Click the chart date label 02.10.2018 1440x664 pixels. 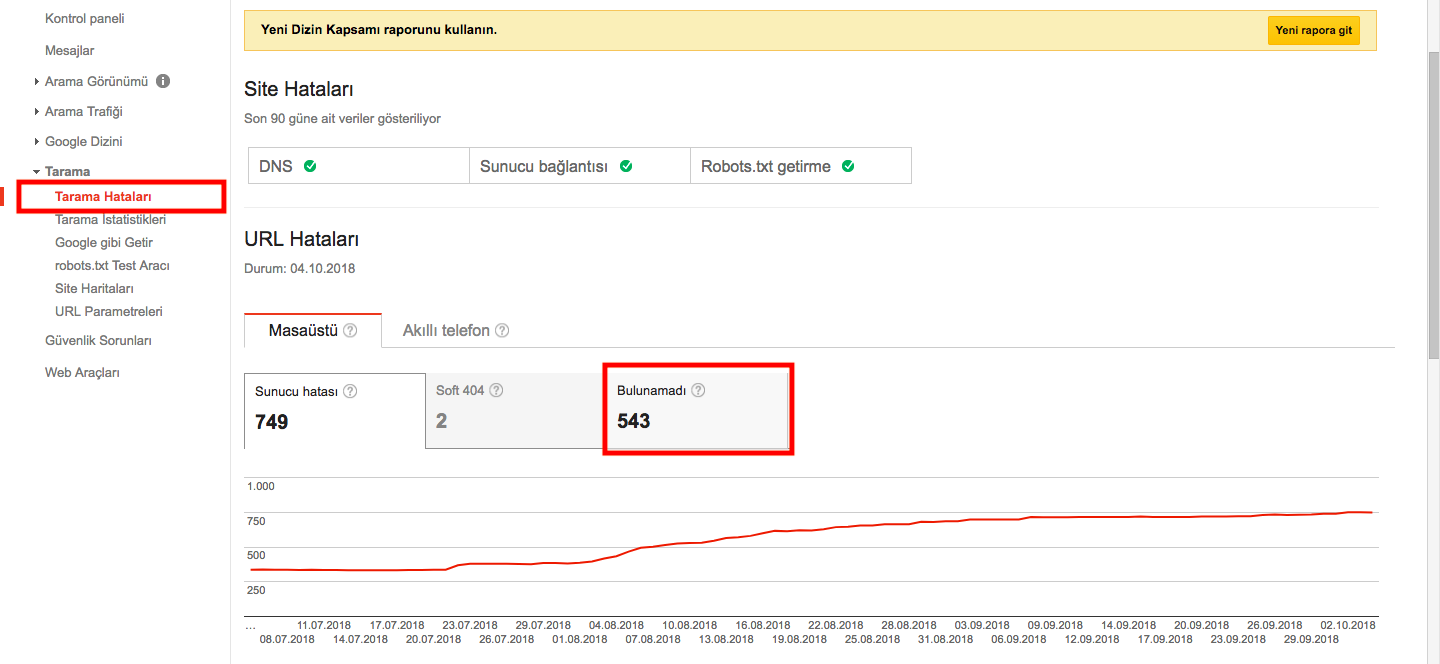click(1348, 625)
